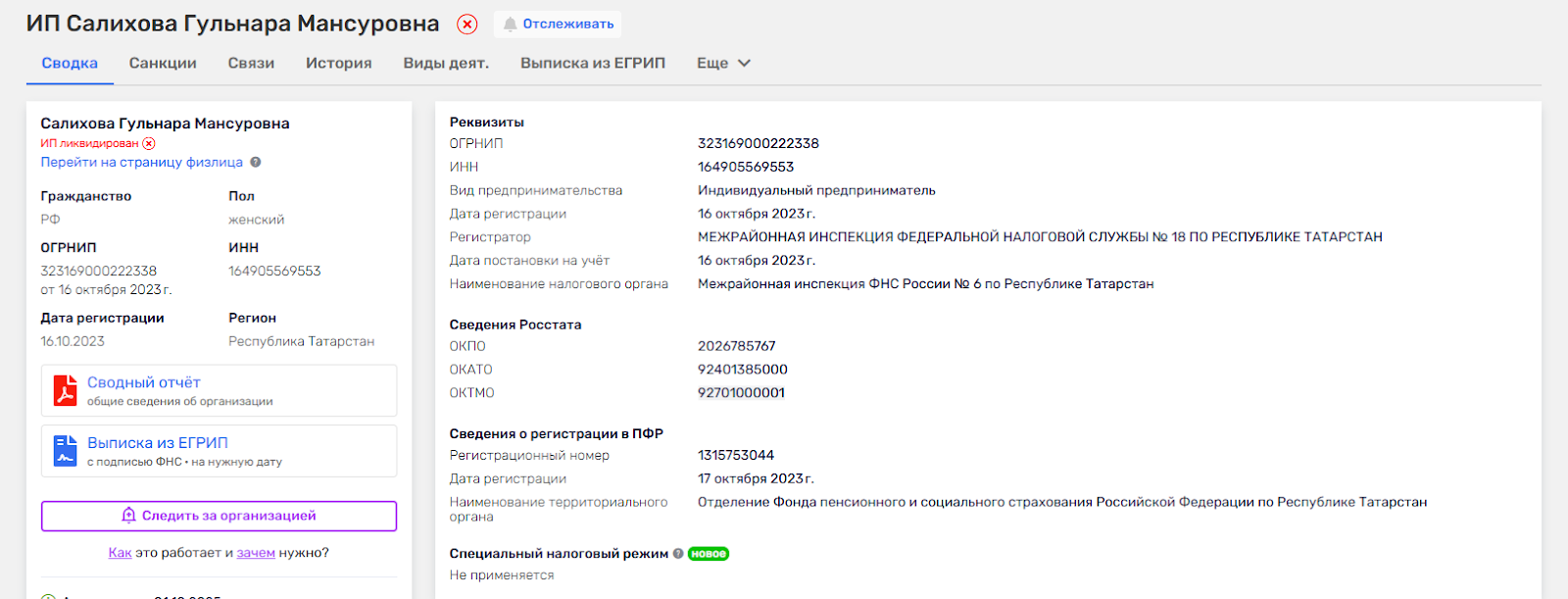Image resolution: width=1568 pixels, height=599 pixels.
Task: Click left-card ИНН value 164905569553
Action: tap(274, 271)
